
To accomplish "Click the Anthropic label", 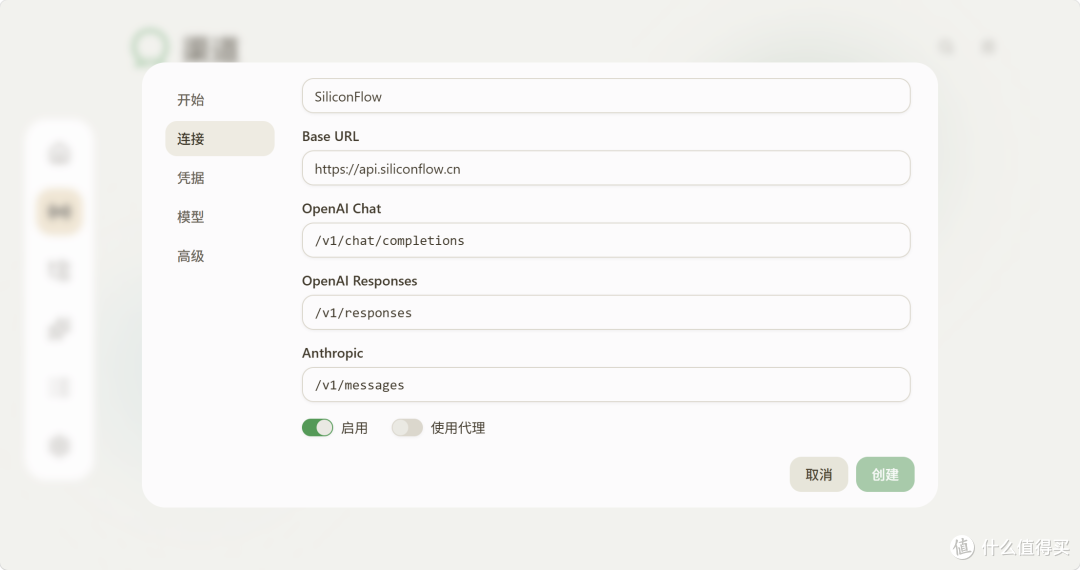I will [333, 353].
